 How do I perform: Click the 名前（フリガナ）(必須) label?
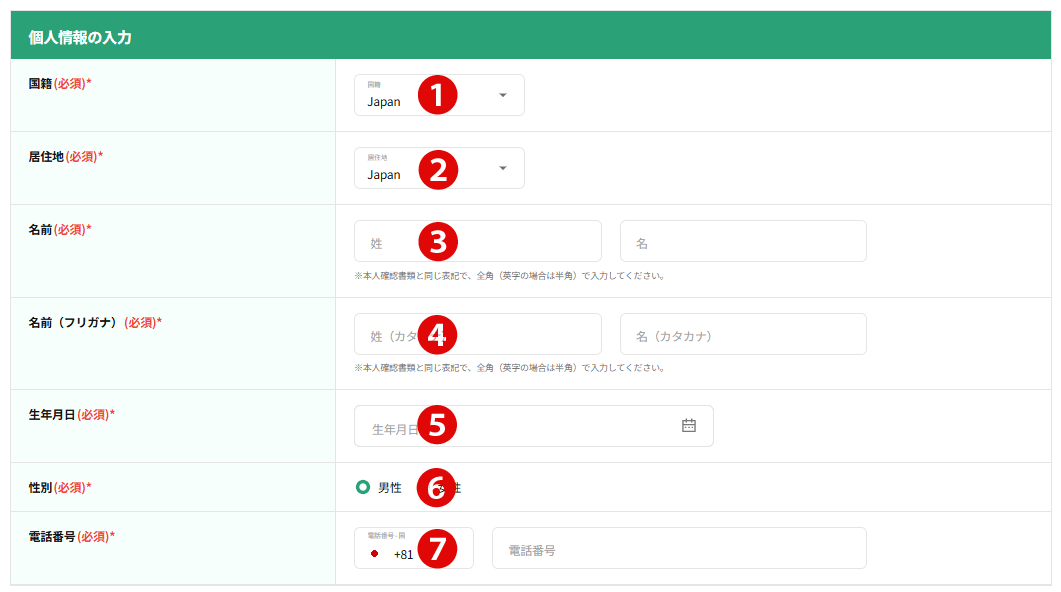[x=95, y=323]
